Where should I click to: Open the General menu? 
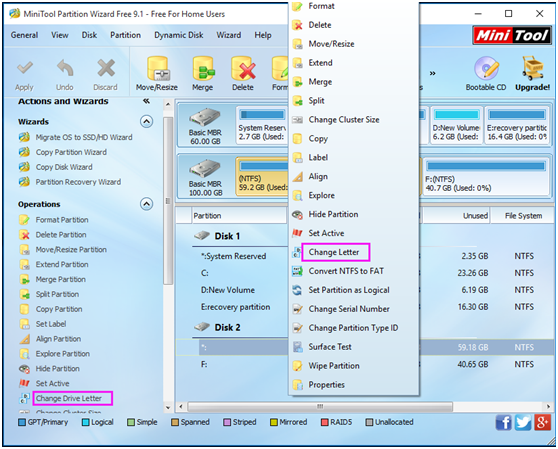click(24, 35)
